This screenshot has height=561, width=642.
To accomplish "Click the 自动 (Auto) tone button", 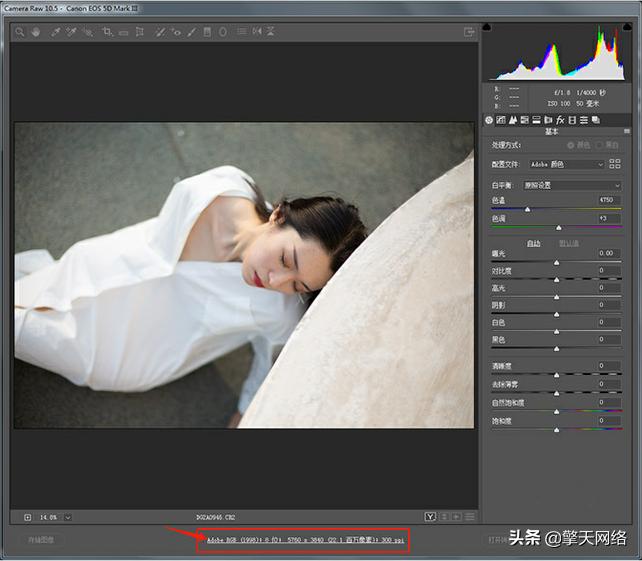I will pyautogui.click(x=533, y=243).
